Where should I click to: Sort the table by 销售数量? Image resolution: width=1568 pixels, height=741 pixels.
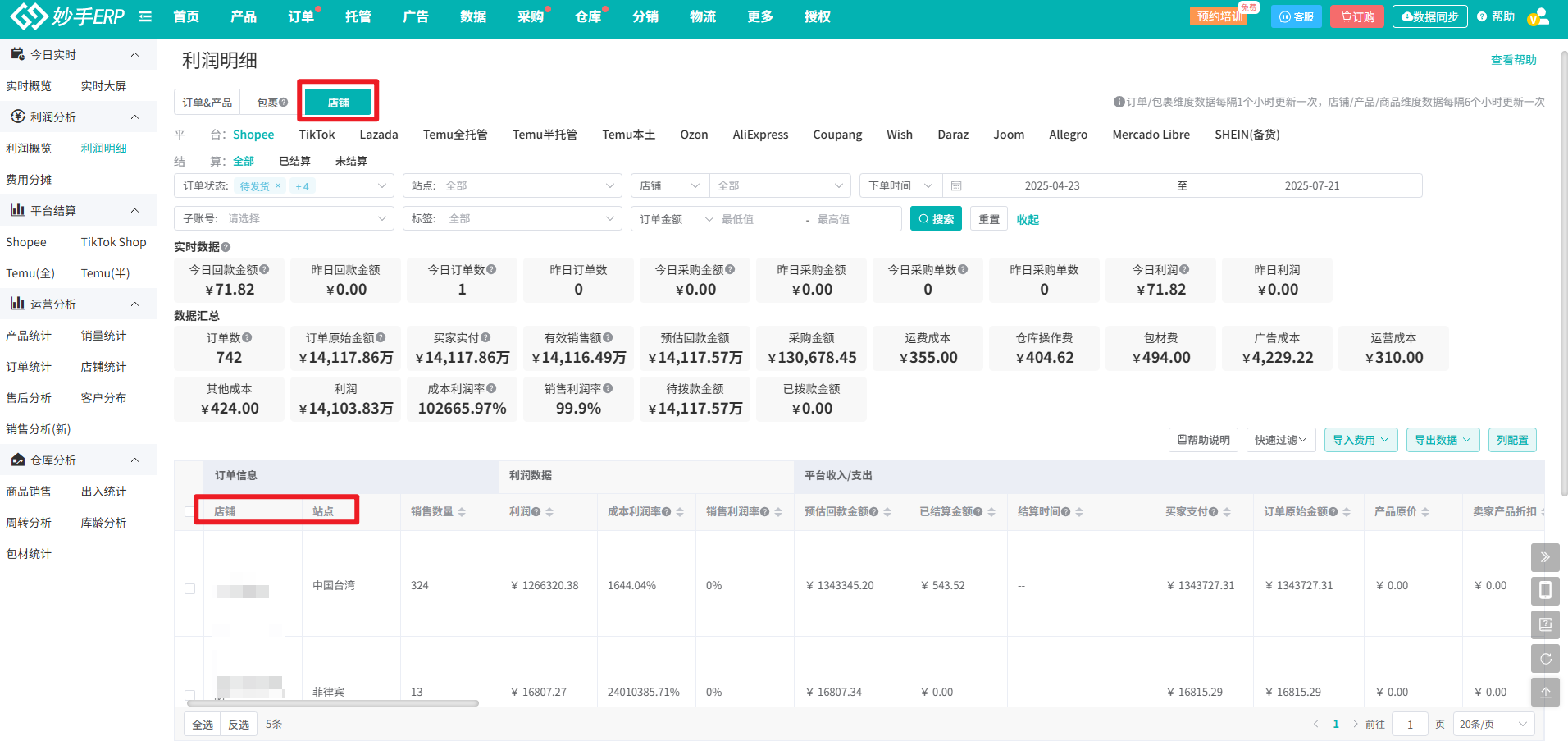(x=462, y=512)
